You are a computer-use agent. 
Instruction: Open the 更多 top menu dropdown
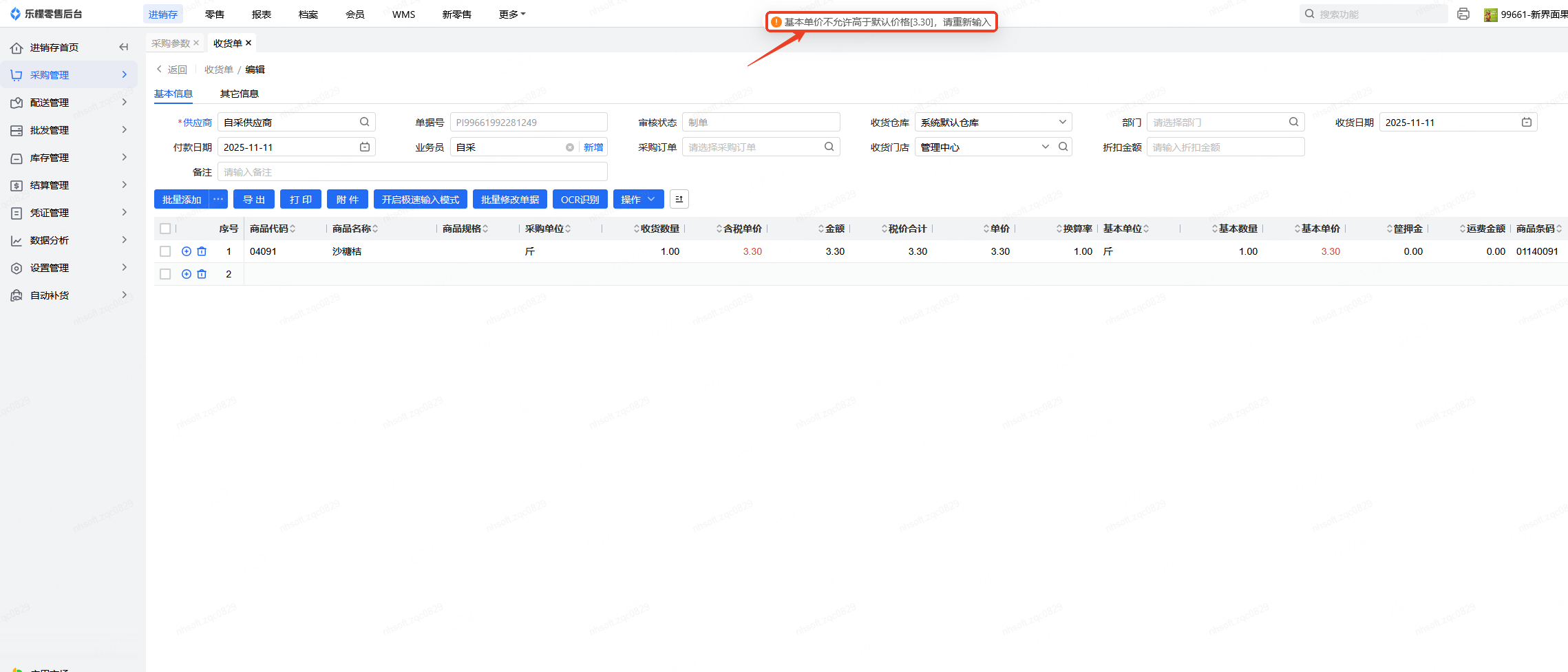512,14
